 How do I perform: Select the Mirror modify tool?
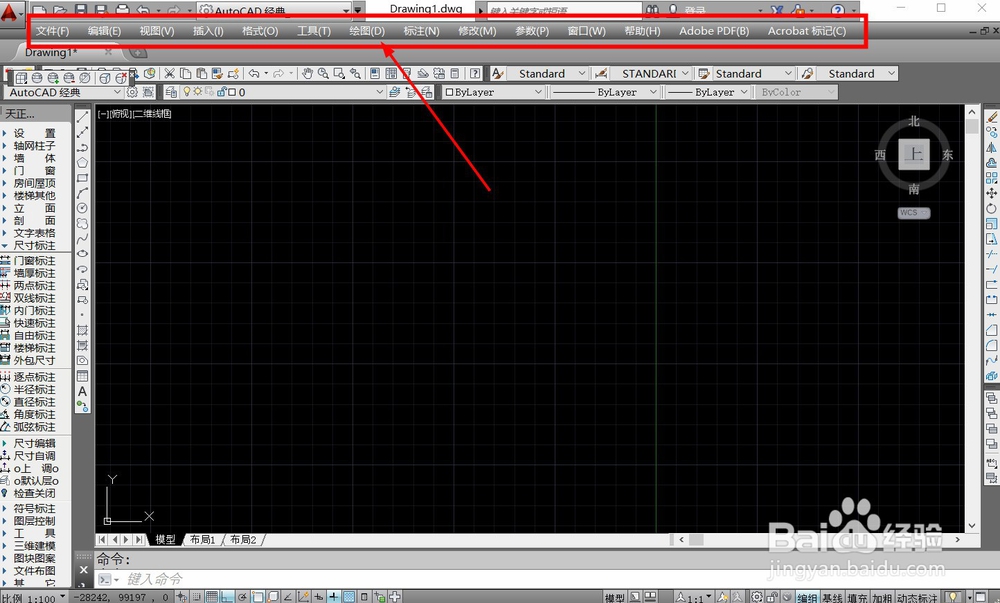[x=992, y=147]
